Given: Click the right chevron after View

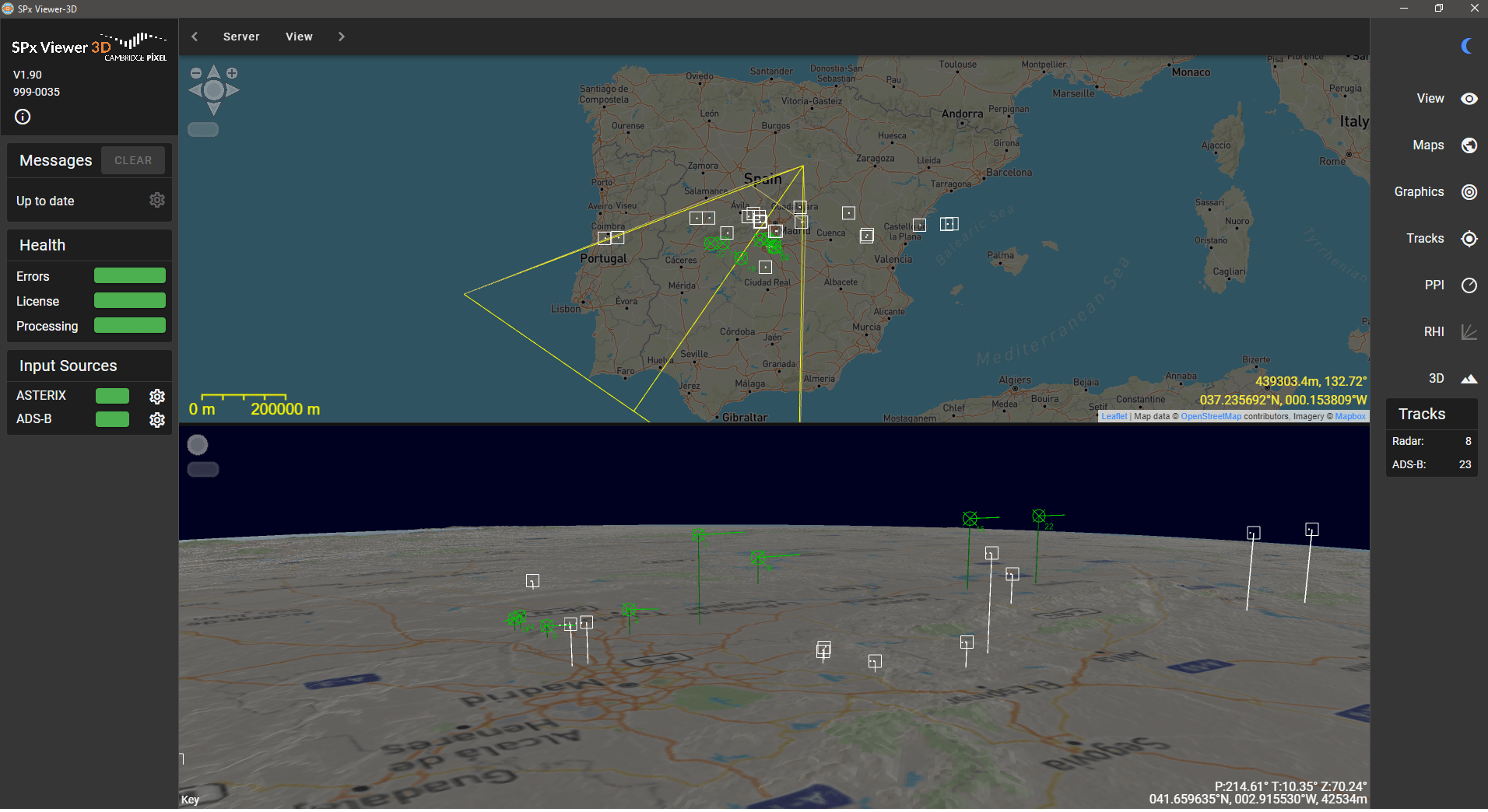Looking at the screenshot, I should [x=340, y=37].
